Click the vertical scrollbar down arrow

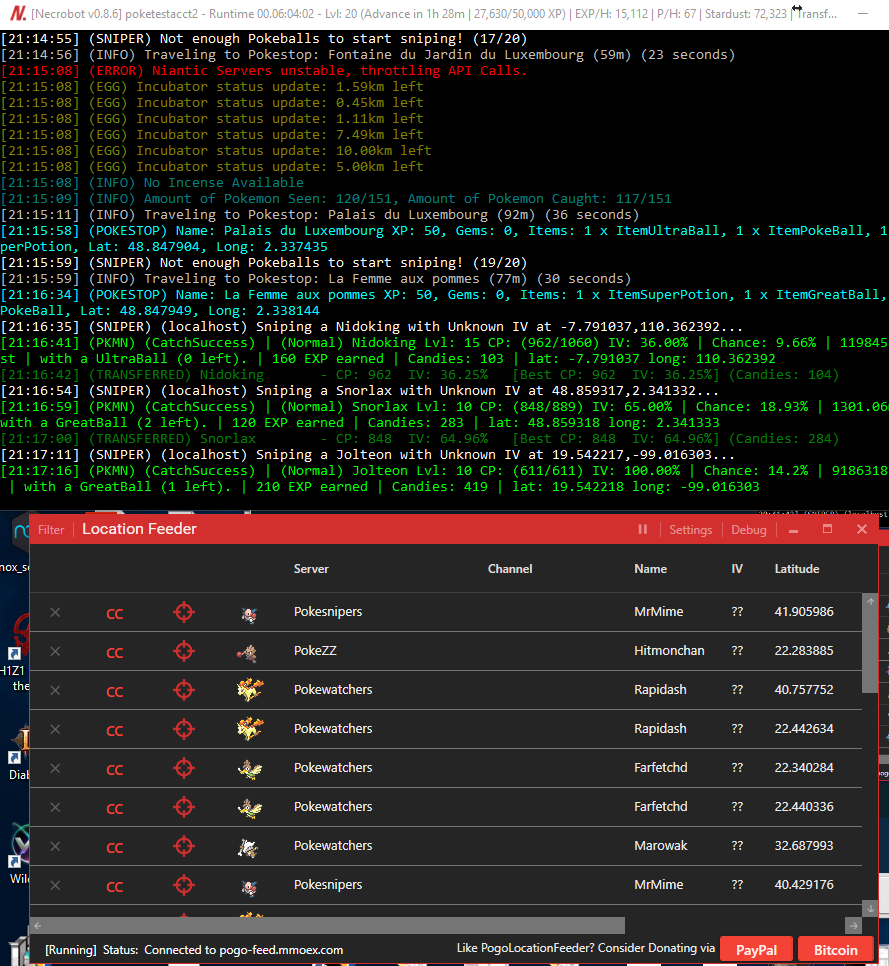pos(870,908)
